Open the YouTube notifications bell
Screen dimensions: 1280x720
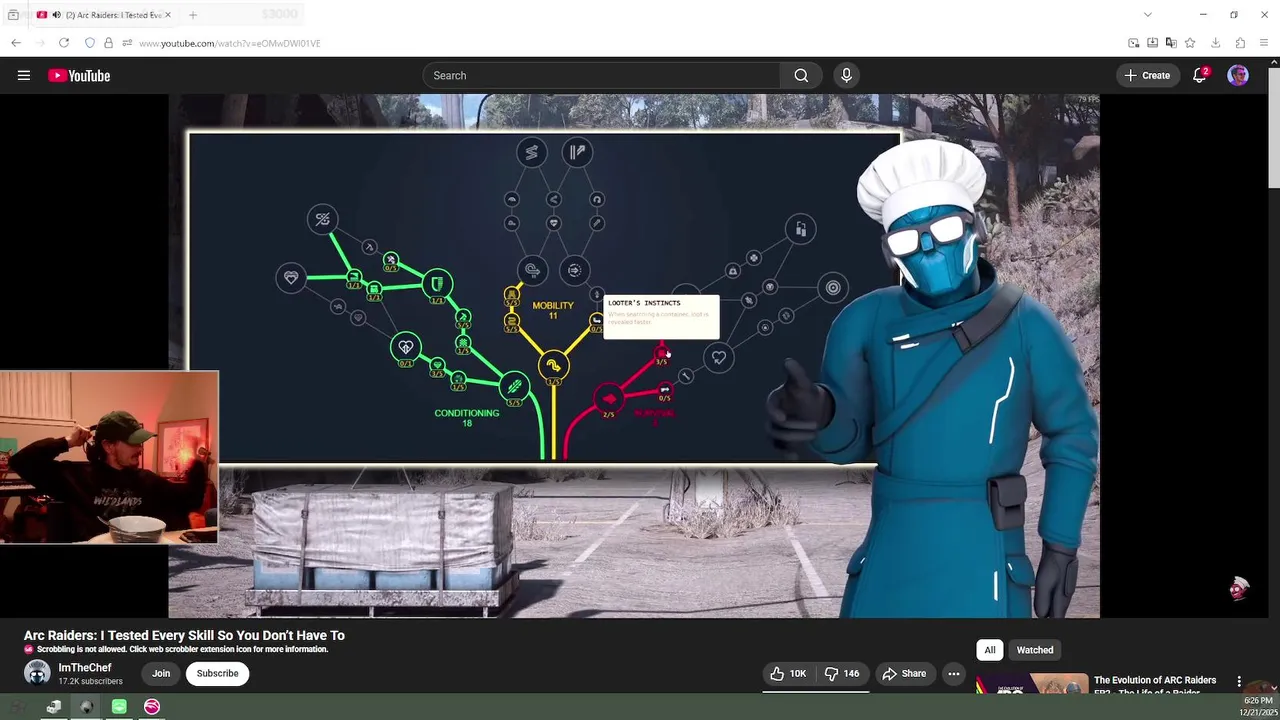(1200, 75)
